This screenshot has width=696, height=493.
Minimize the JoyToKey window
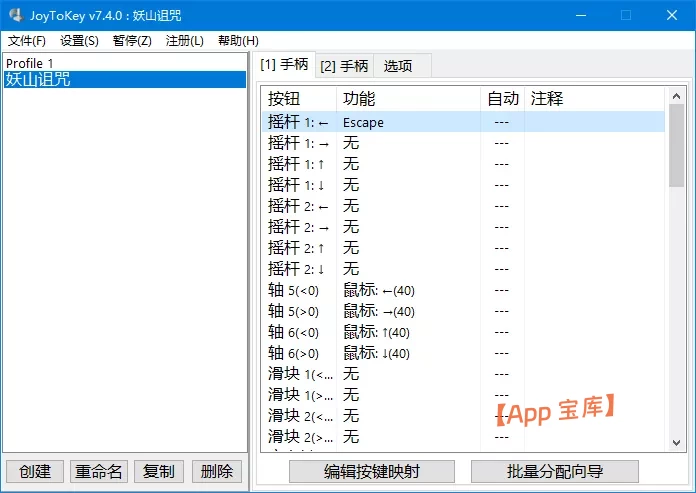[x=581, y=15]
